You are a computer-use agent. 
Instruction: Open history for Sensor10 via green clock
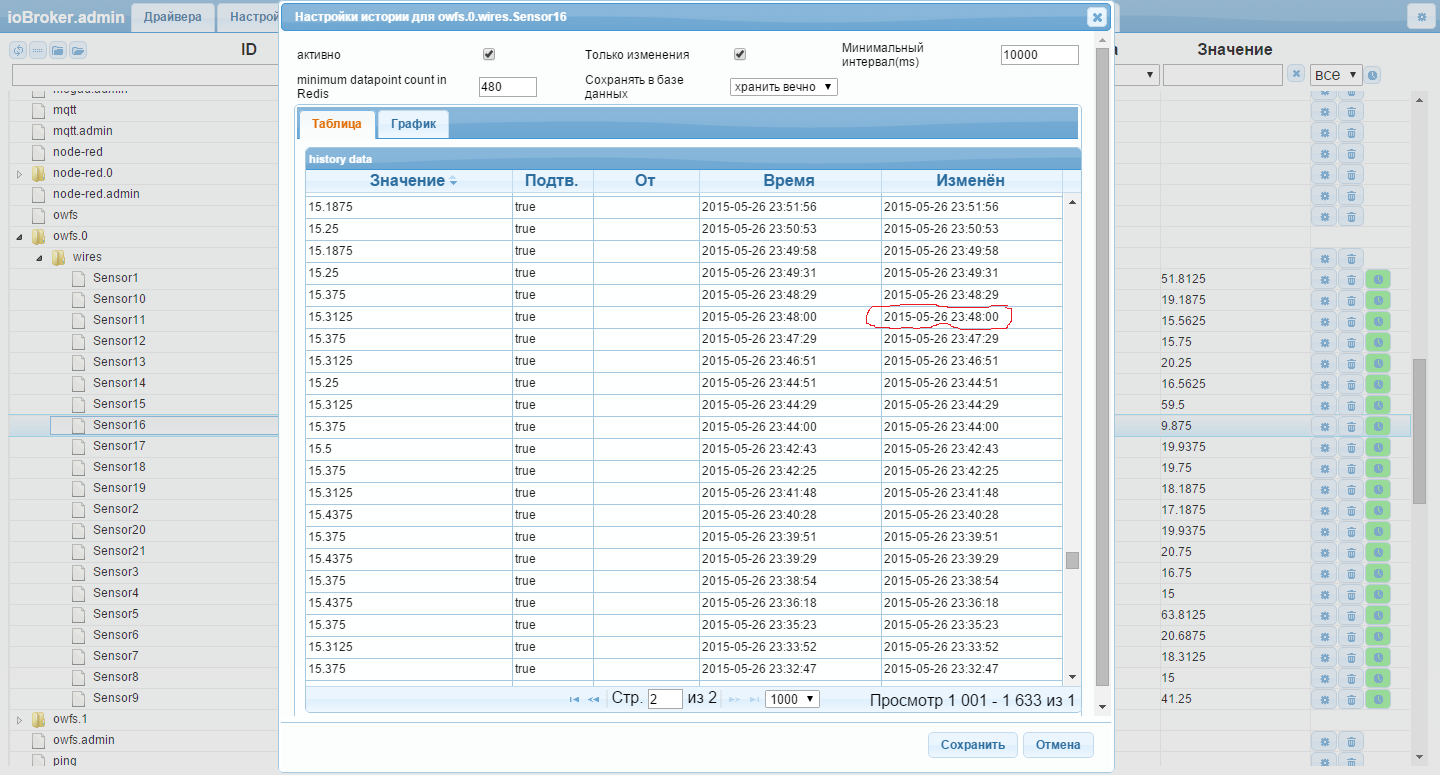[x=1378, y=300]
